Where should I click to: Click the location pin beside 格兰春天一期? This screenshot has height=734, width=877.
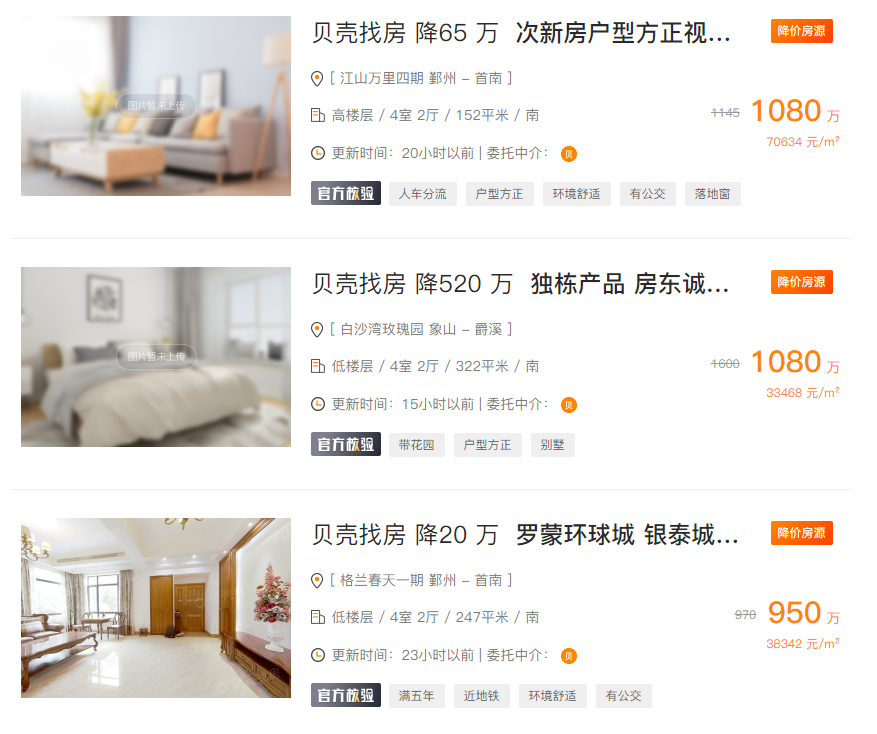point(317,581)
